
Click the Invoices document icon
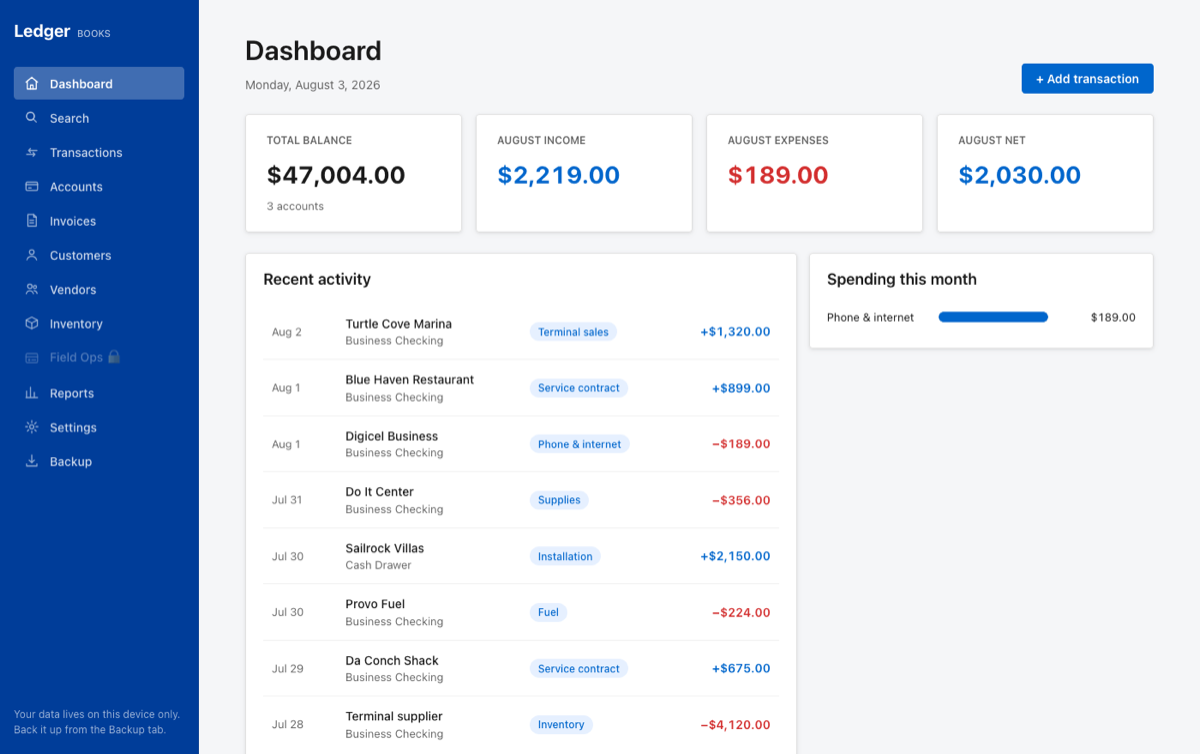(32, 221)
